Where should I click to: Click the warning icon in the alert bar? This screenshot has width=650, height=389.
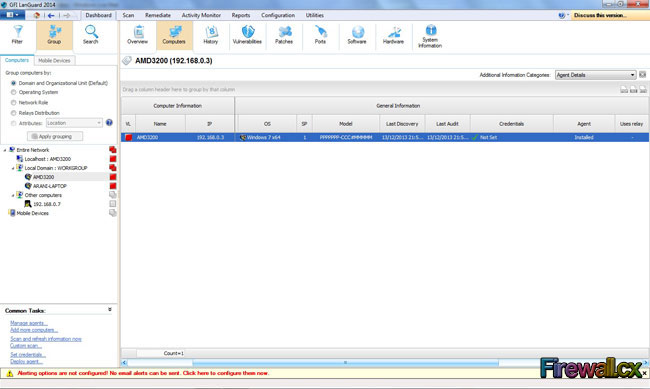[10, 373]
